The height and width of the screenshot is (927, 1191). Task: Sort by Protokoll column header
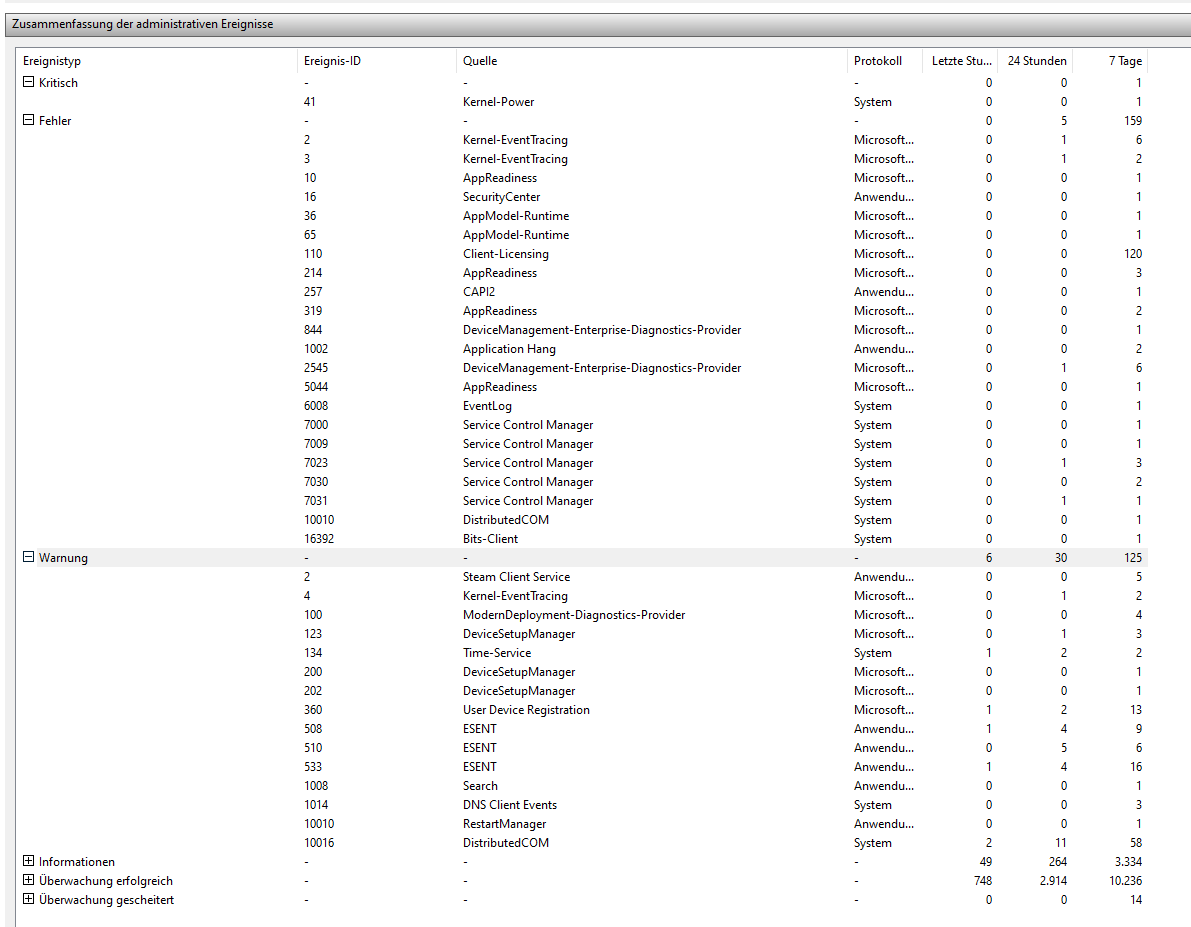pos(884,61)
